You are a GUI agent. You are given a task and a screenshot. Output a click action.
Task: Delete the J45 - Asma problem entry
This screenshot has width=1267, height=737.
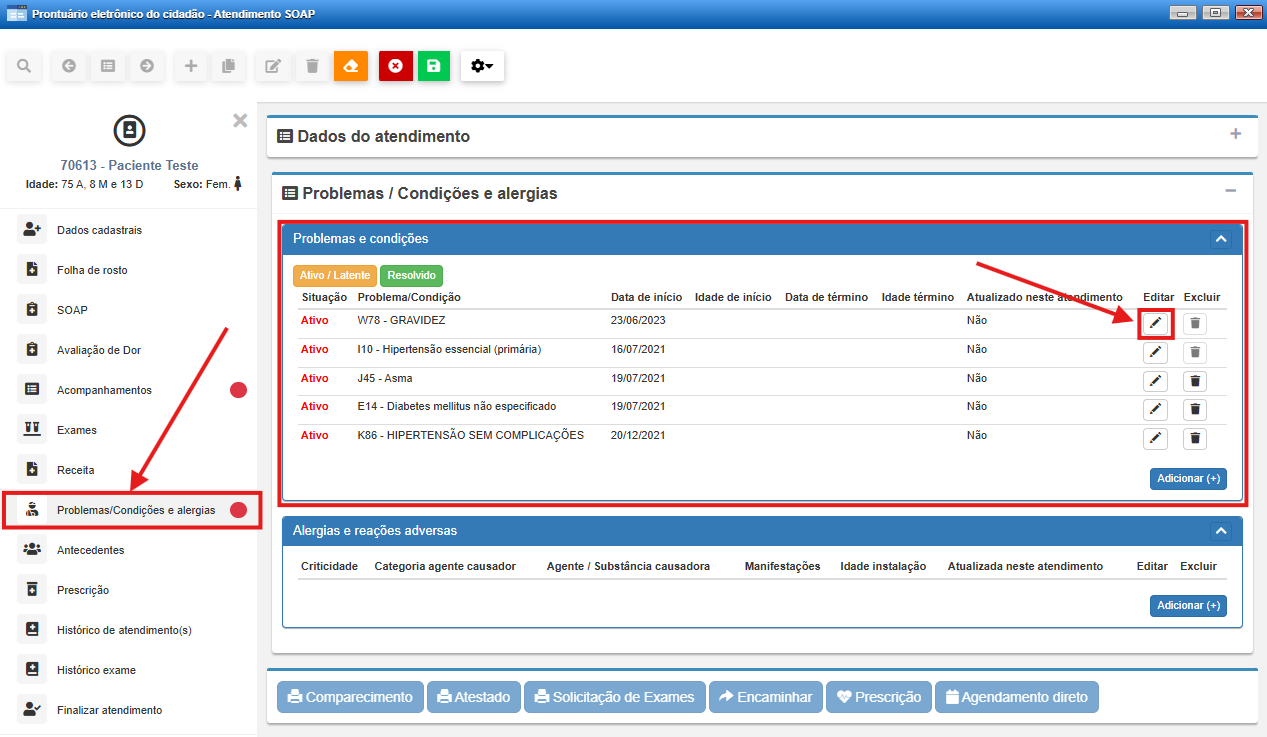point(1195,381)
